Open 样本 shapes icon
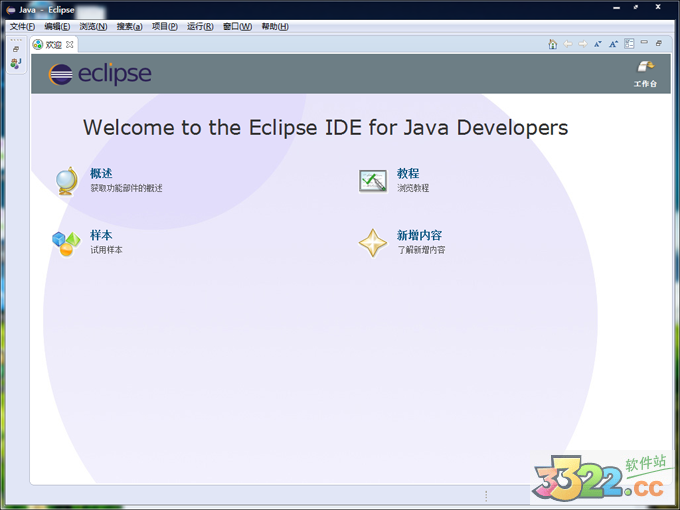The image size is (680, 510). 66,244
